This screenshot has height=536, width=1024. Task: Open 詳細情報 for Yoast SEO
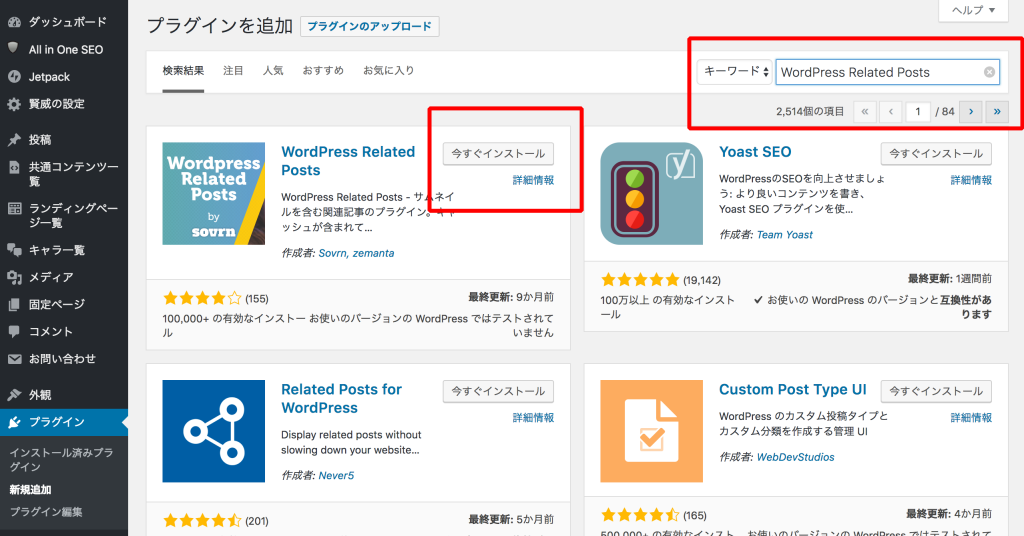tap(971, 180)
